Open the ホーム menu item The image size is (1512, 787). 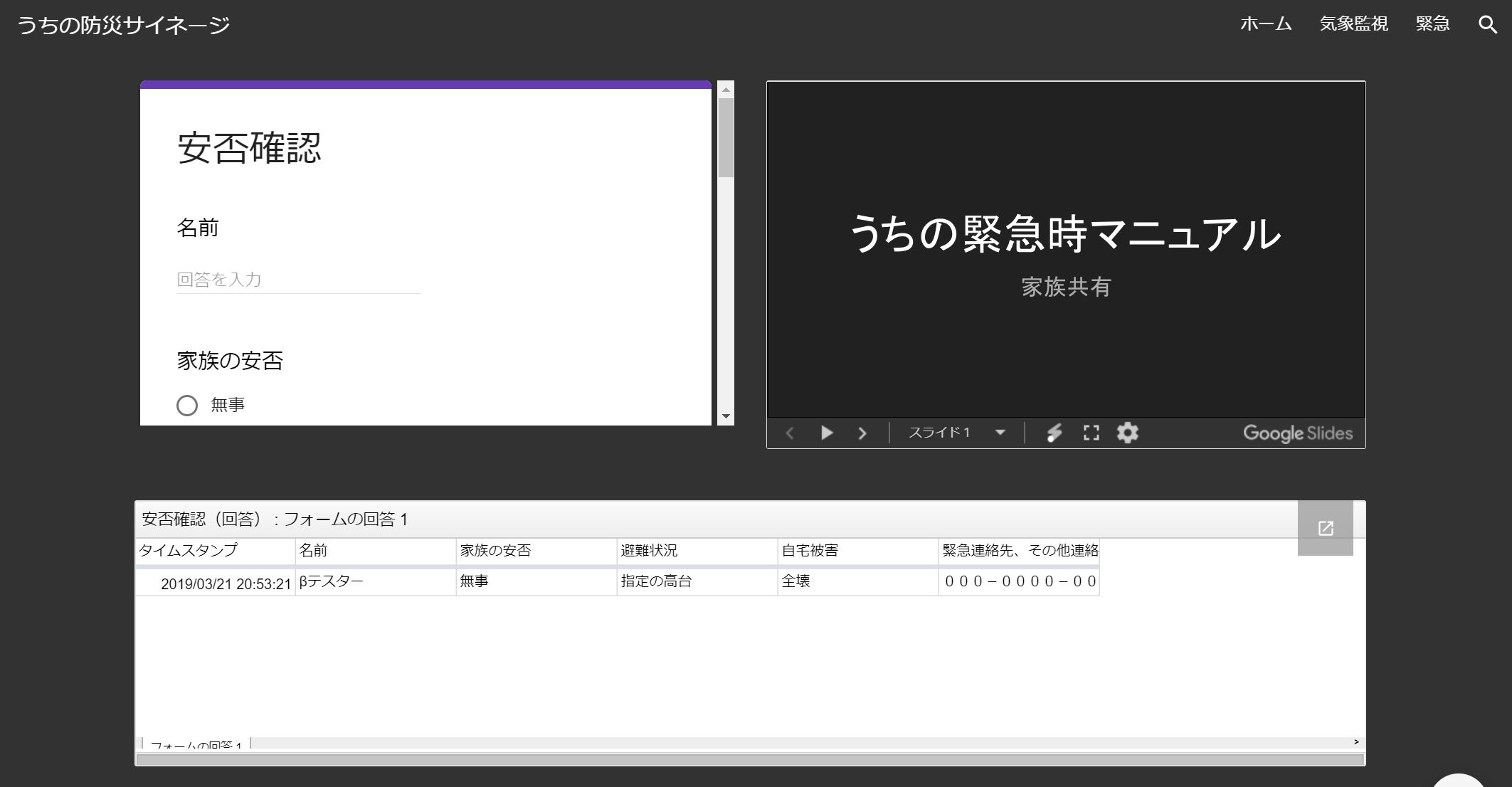coord(1265,24)
